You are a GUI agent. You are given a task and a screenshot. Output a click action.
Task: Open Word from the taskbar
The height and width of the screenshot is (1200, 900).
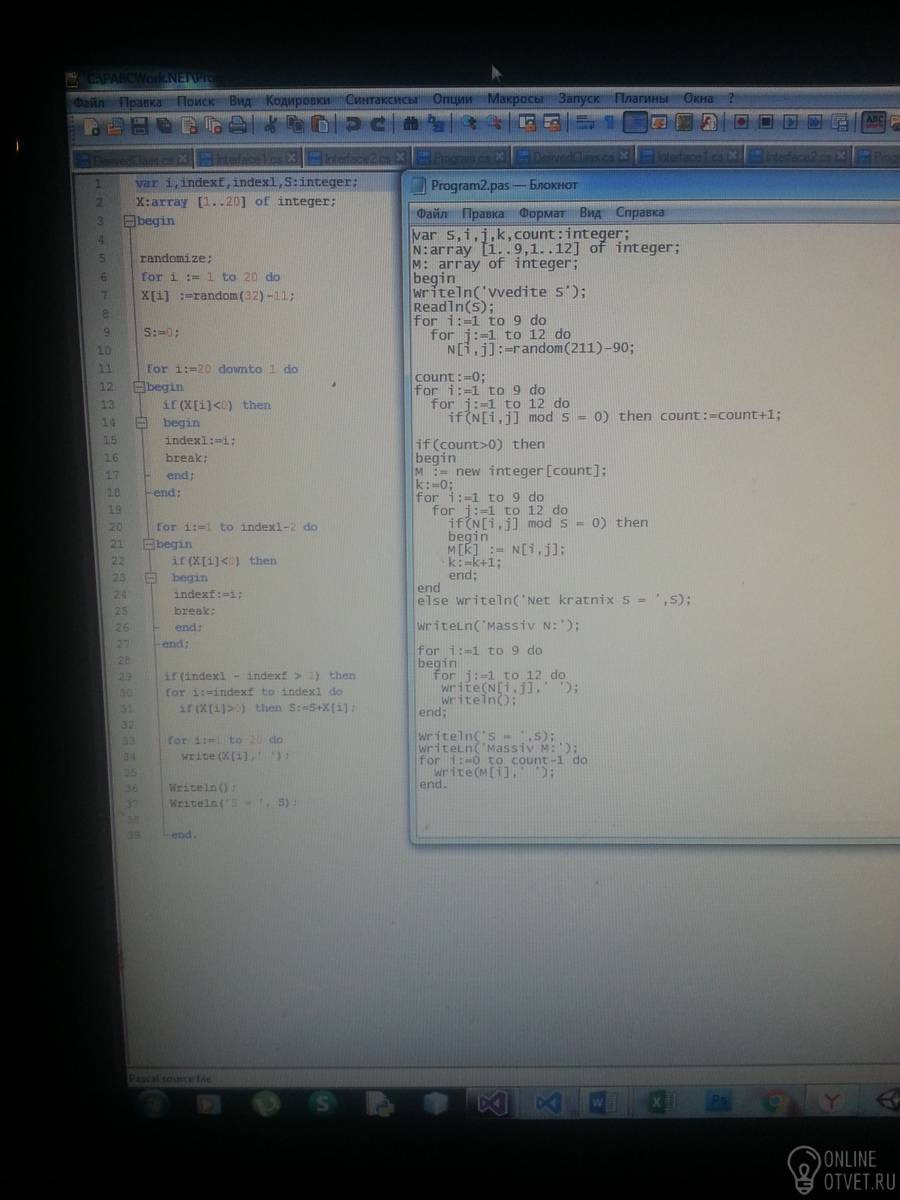[x=602, y=1102]
